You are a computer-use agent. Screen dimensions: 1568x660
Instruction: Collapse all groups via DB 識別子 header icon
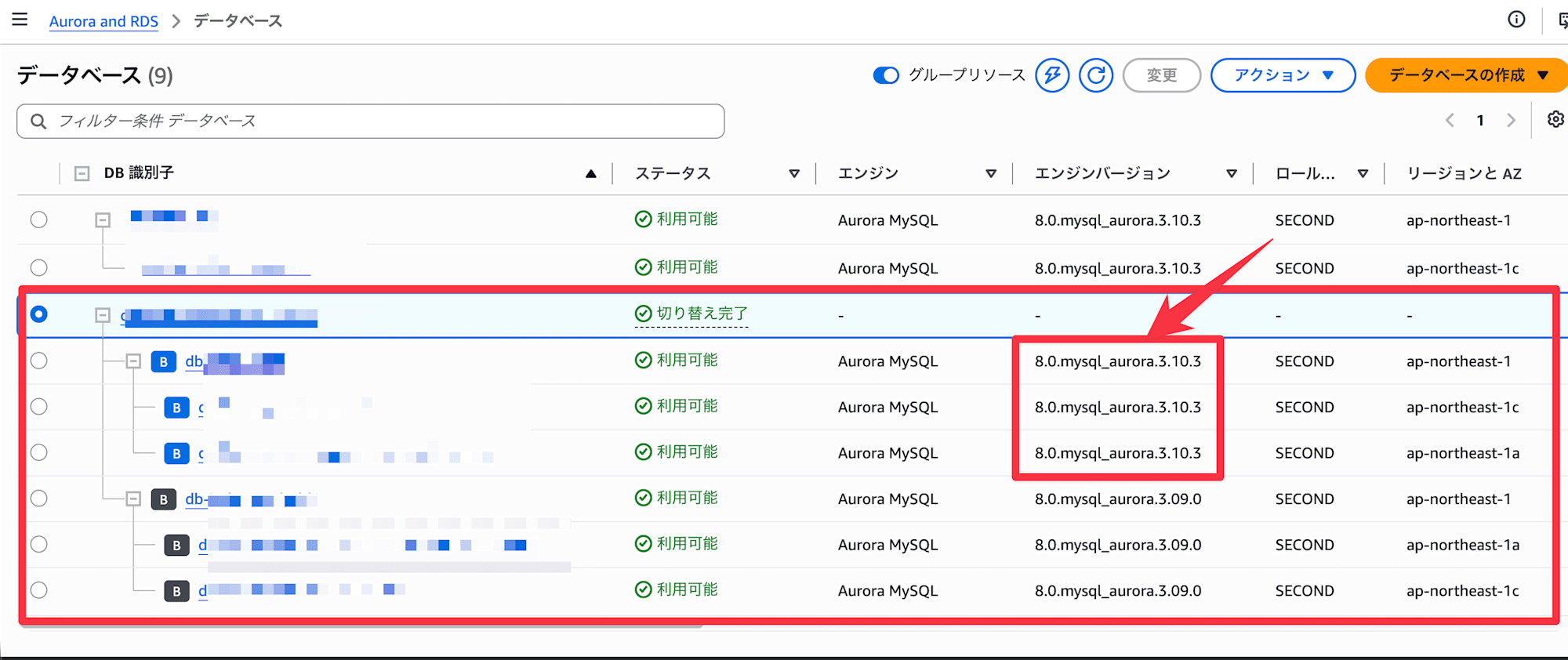(82, 173)
